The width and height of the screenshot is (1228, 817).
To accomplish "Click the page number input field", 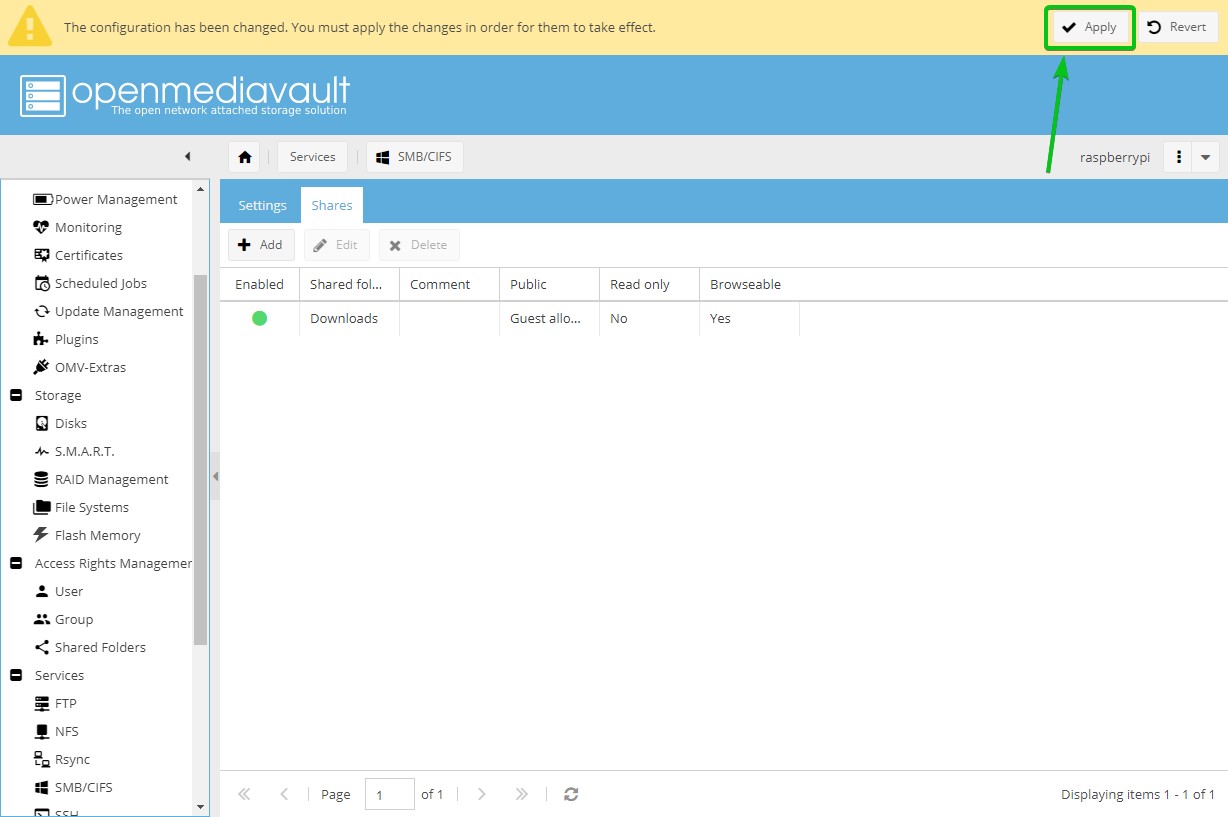I will 389,794.
